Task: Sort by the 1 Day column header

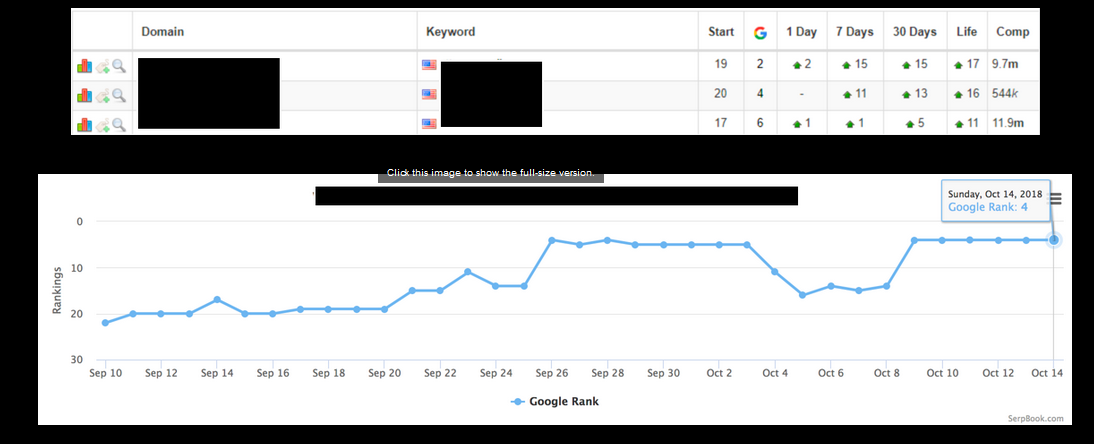Action: [801, 31]
